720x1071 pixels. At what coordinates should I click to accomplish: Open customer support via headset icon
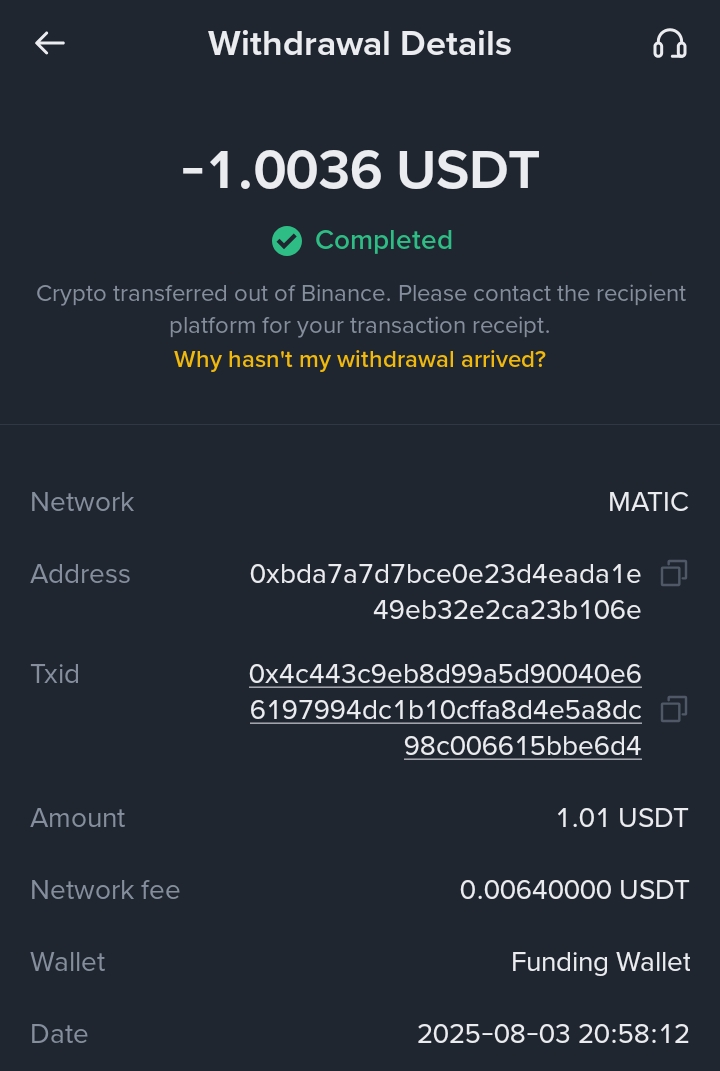[x=669, y=44]
